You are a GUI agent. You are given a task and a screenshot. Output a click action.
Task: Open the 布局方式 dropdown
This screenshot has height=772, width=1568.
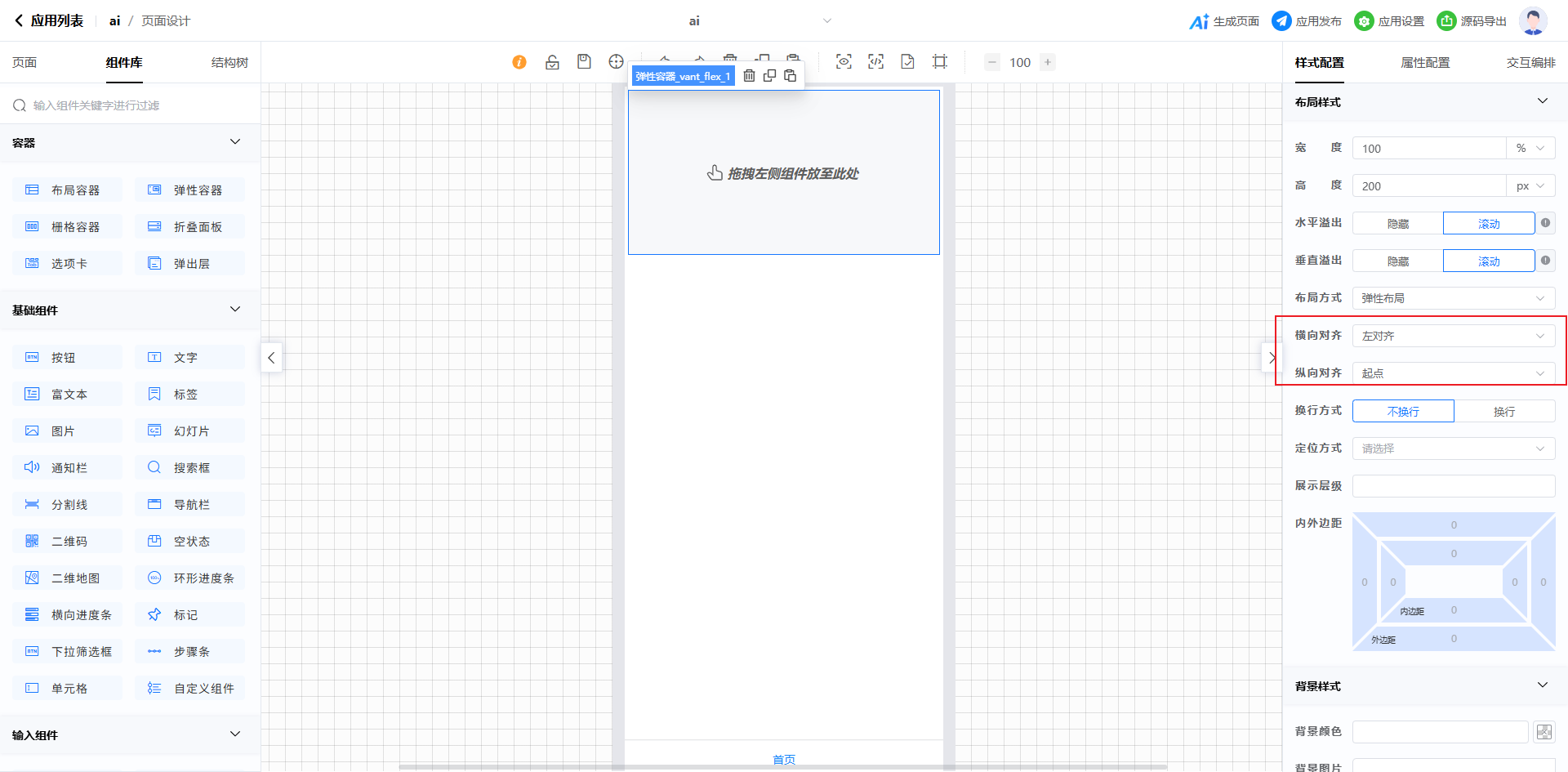pyautogui.click(x=1453, y=298)
